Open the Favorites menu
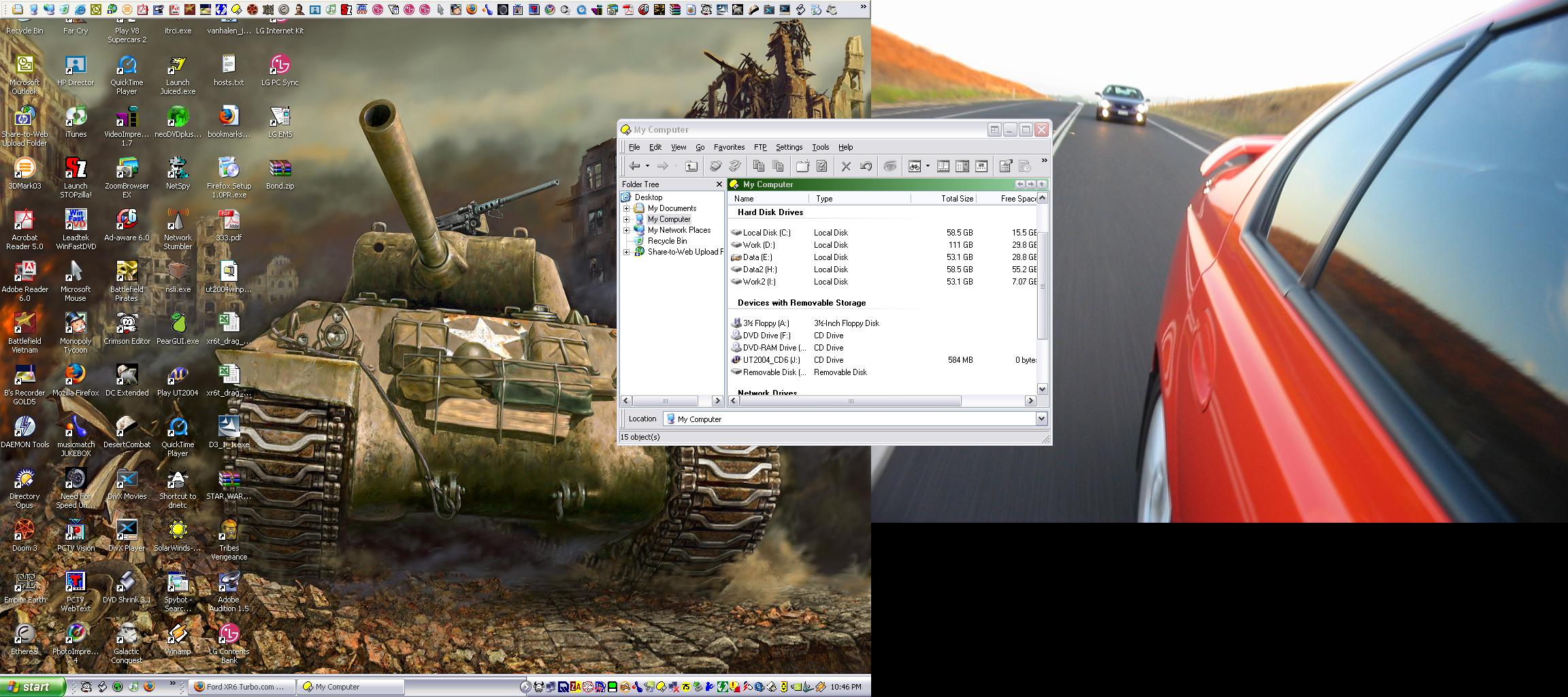Viewport: 1568px width, 697px height. click(729, 147)
